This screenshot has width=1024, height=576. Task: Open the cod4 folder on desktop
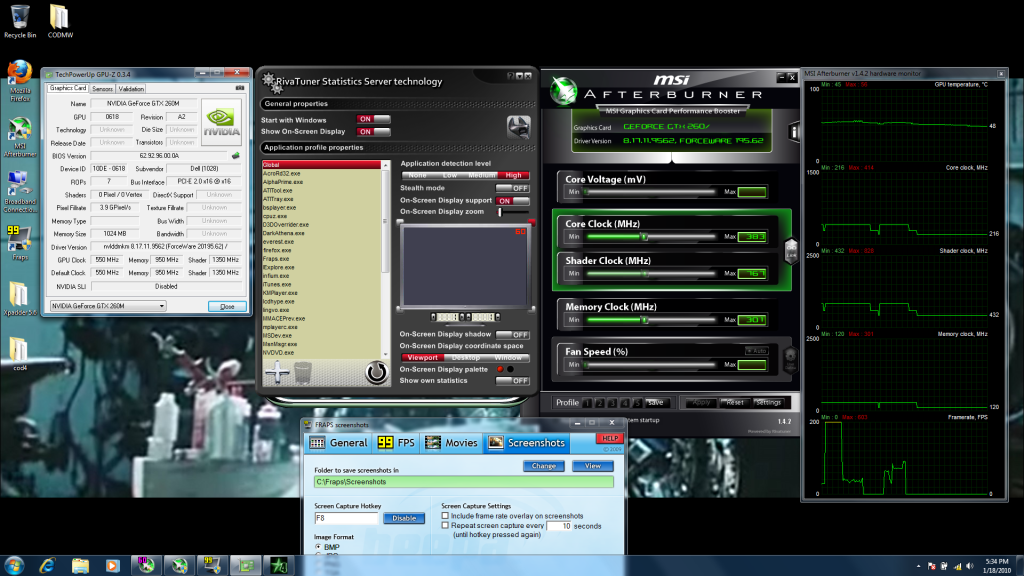20,354
